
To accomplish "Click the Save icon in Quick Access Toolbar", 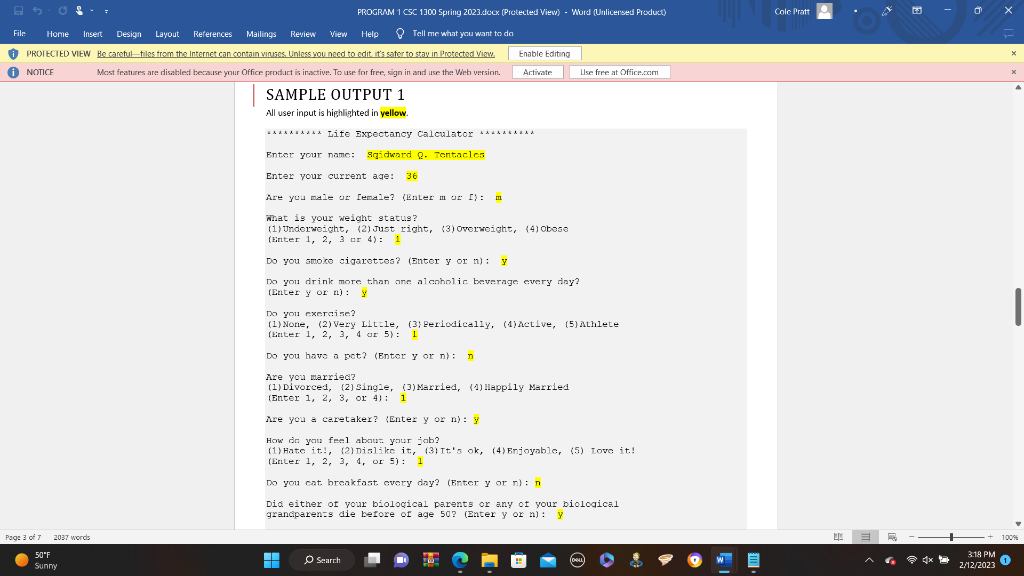I will 18,11.
